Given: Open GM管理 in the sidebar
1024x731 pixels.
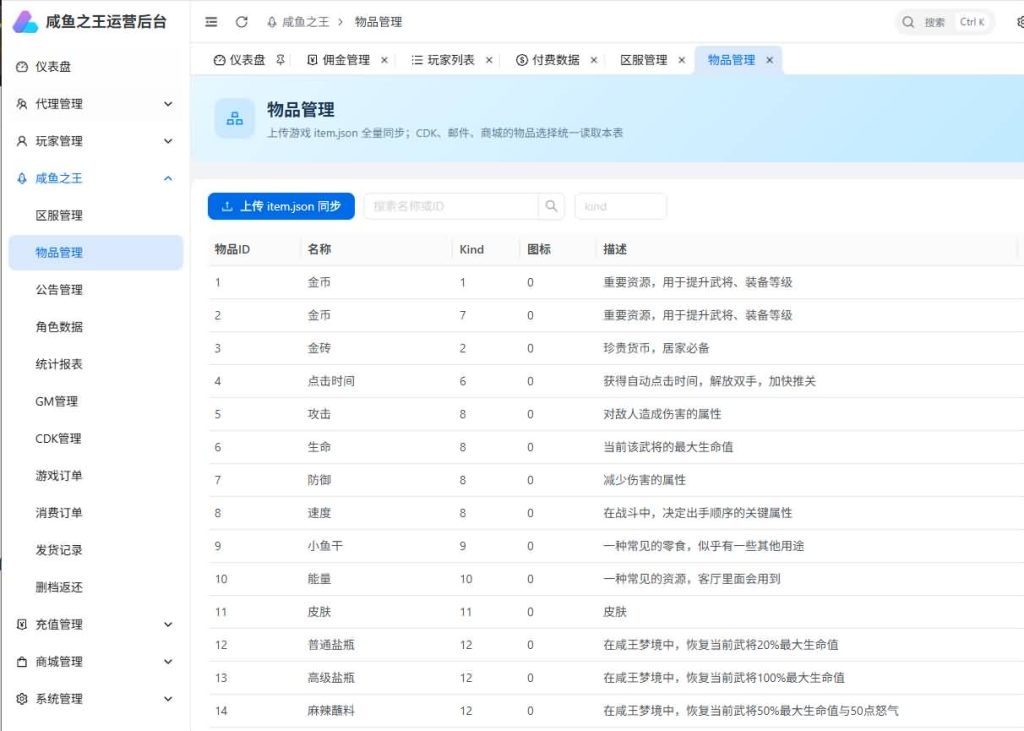Looking at the screenshot, I should pyautogui.click(x=95, y=402).
